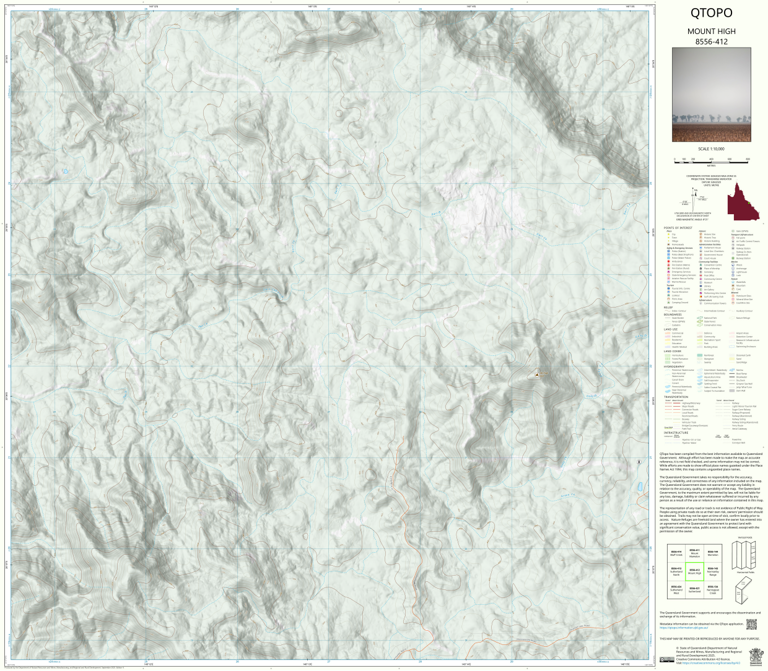
Task: Click the QR code
Action: click(x=751, y=624)
